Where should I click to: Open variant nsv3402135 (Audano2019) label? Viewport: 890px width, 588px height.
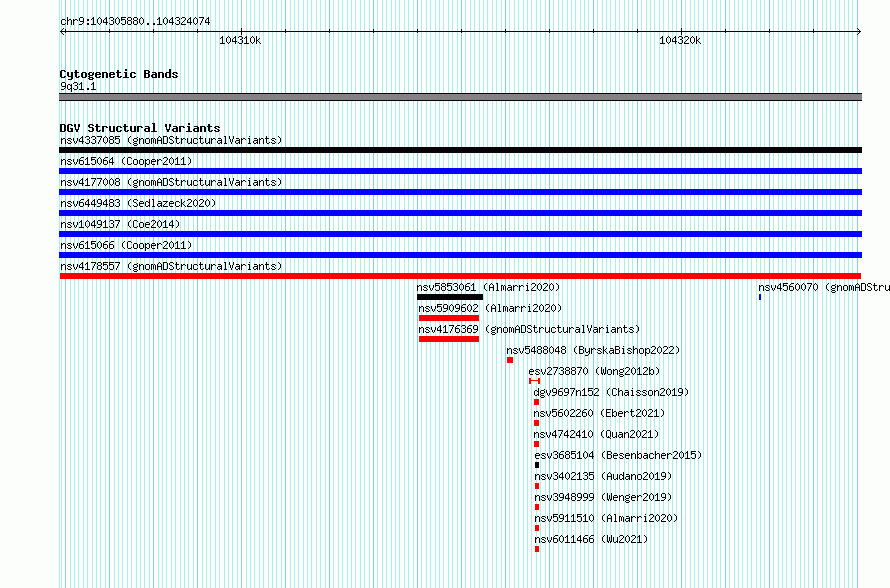point(603,476)
